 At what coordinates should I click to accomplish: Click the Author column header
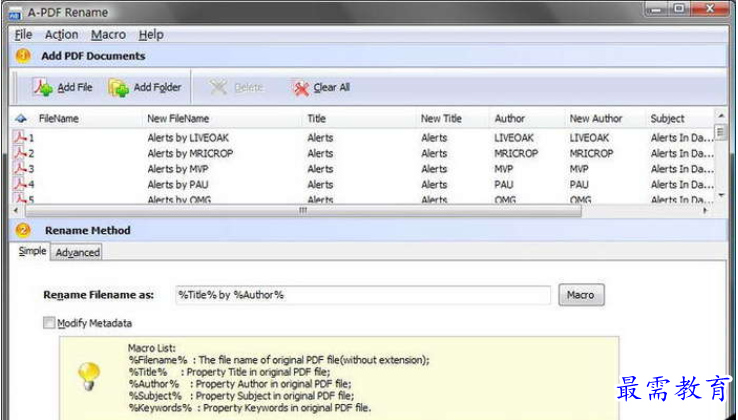tap(509, 119)
